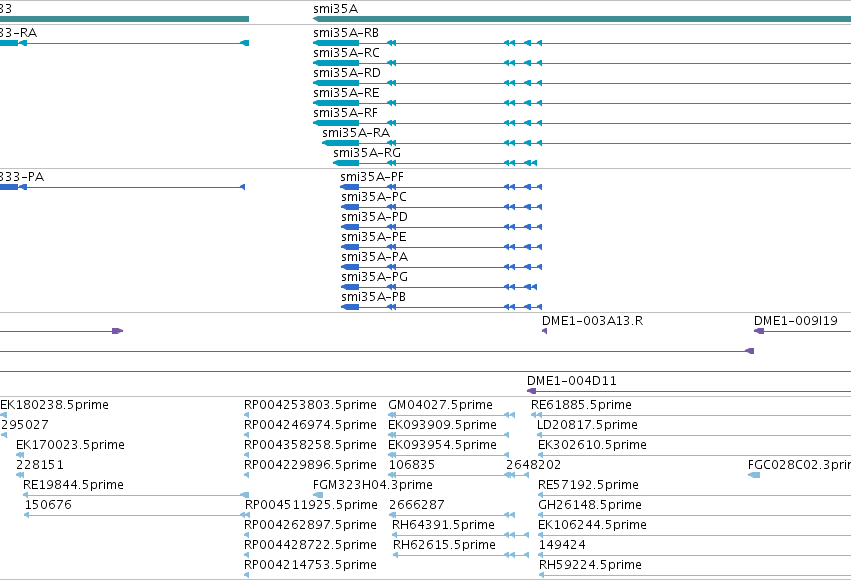Viewport: 851px width, 580px height.
Task: Select the RP004246974.5prime label
Action: coord(310,425)
